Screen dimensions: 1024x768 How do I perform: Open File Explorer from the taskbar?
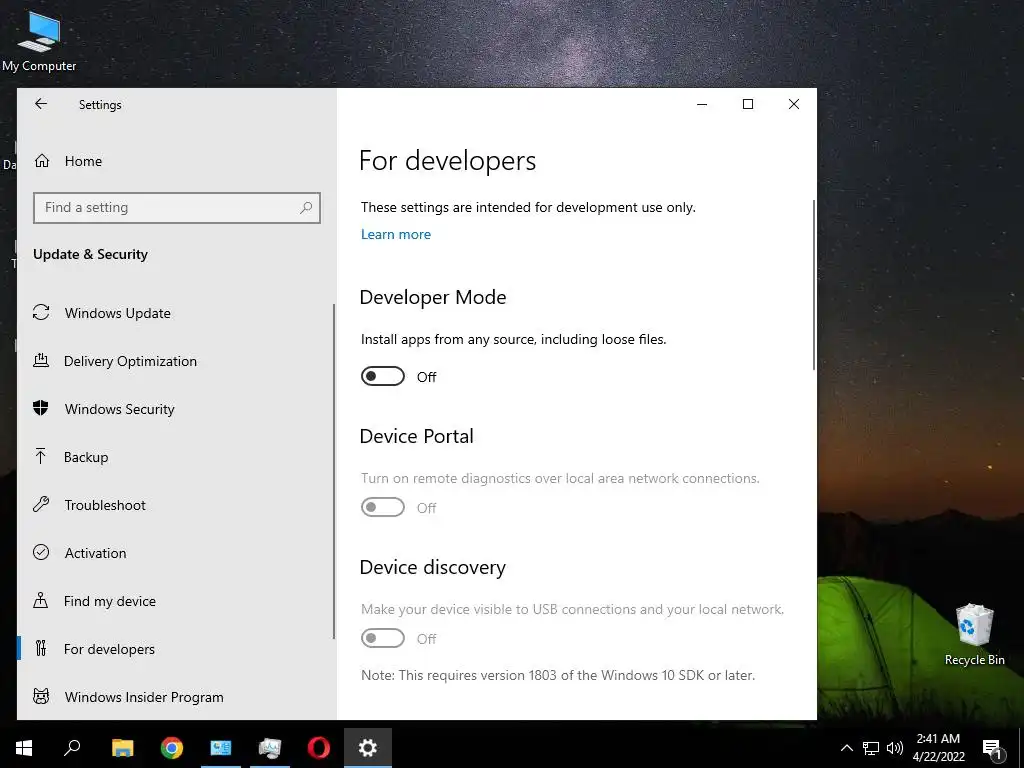pyautogui.click(x=122, y=748)
